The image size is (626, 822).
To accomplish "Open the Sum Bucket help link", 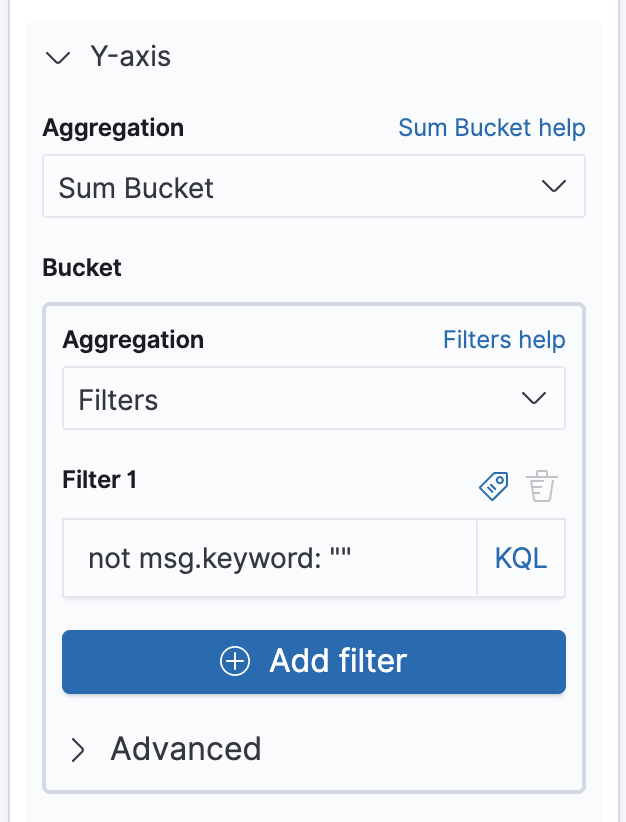I will 491,128.
